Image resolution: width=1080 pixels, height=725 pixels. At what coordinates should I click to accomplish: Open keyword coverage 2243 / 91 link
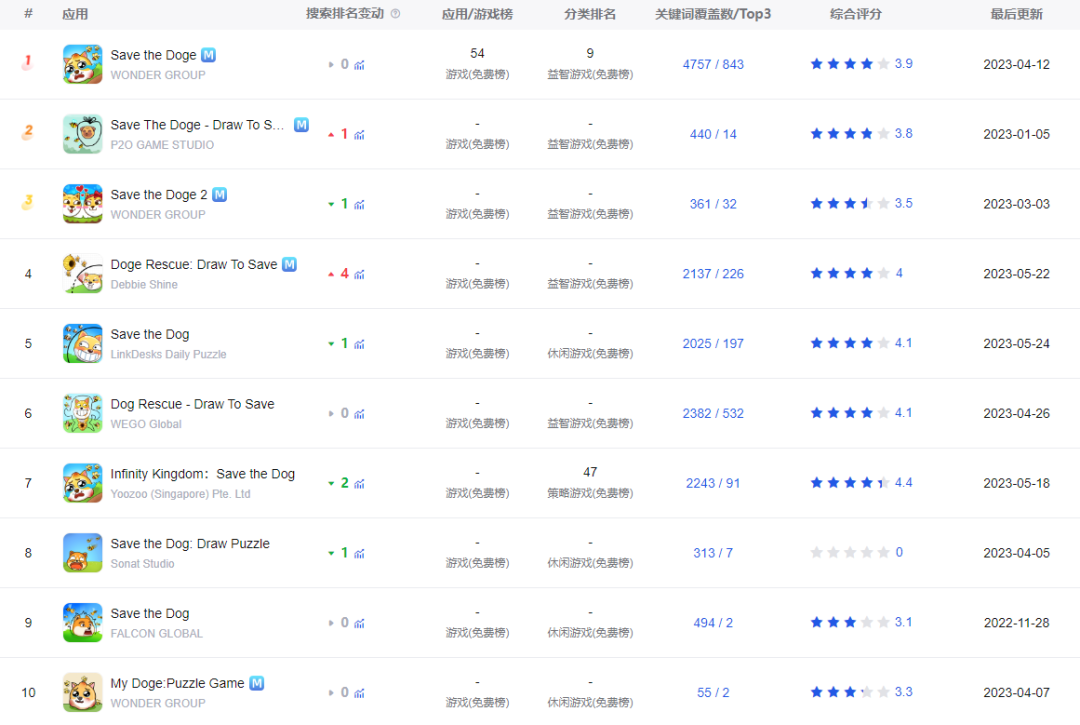point(713,483)
